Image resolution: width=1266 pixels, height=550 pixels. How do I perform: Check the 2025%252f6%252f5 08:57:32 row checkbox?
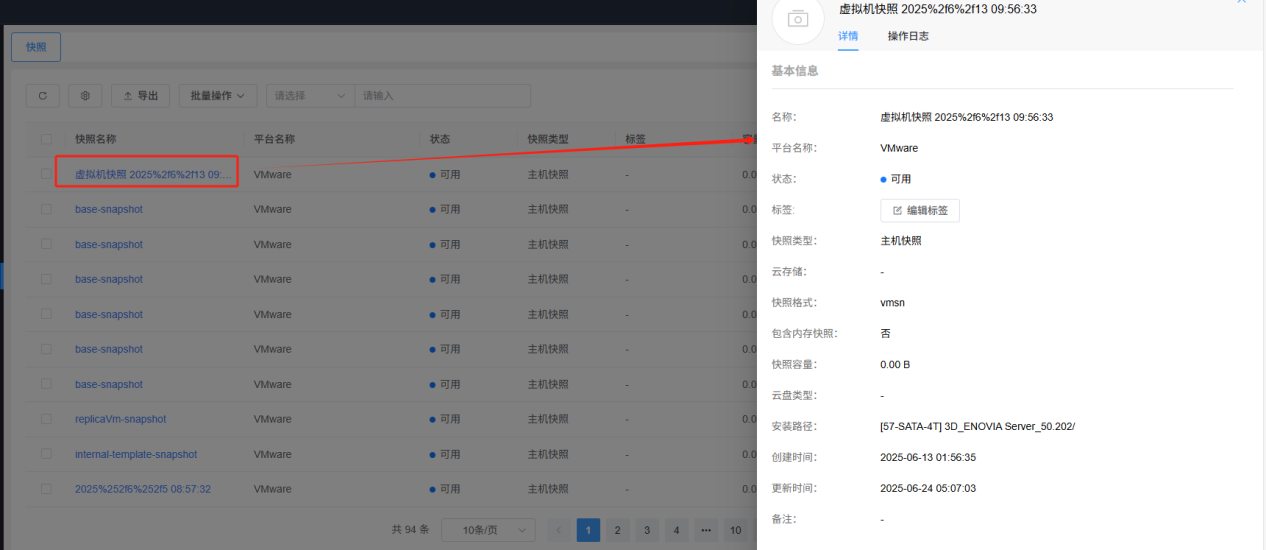point(46,489)
